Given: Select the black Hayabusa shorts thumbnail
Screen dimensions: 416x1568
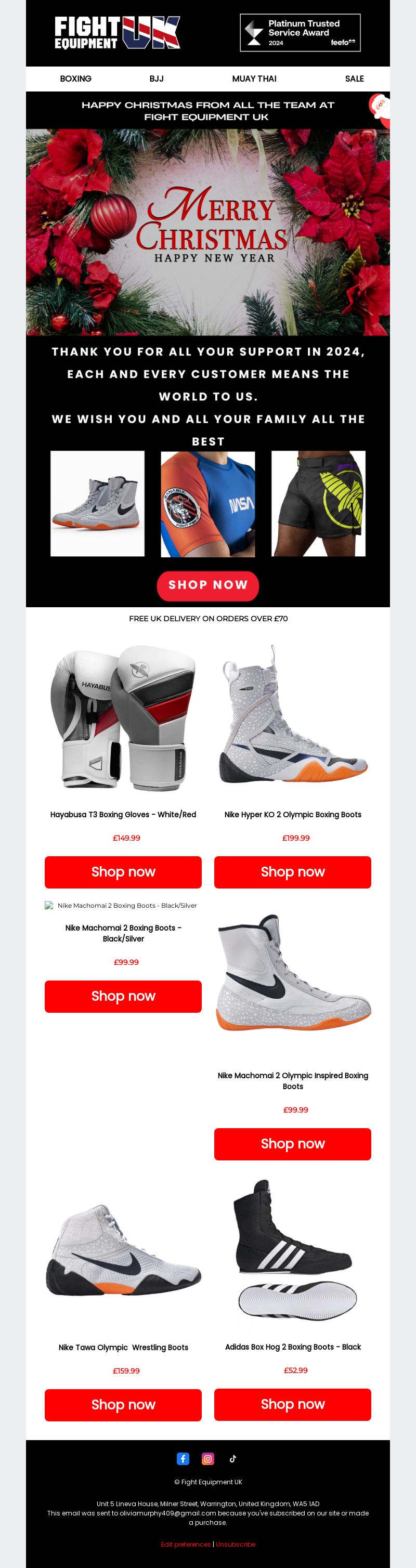Looking at the screenshot, I should click(x=318, y=503).
